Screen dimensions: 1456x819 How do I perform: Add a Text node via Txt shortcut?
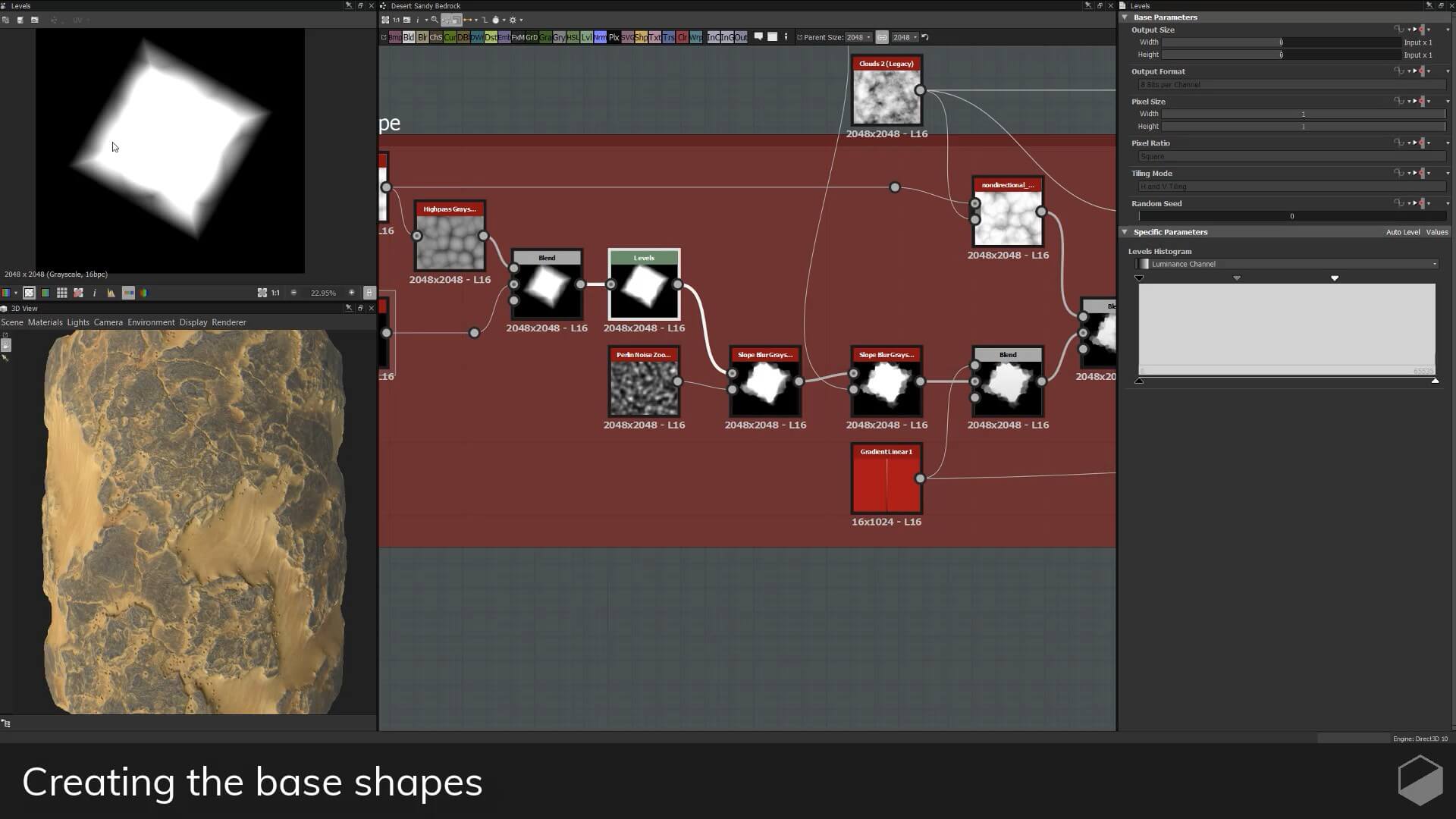(x=654, y=37)
